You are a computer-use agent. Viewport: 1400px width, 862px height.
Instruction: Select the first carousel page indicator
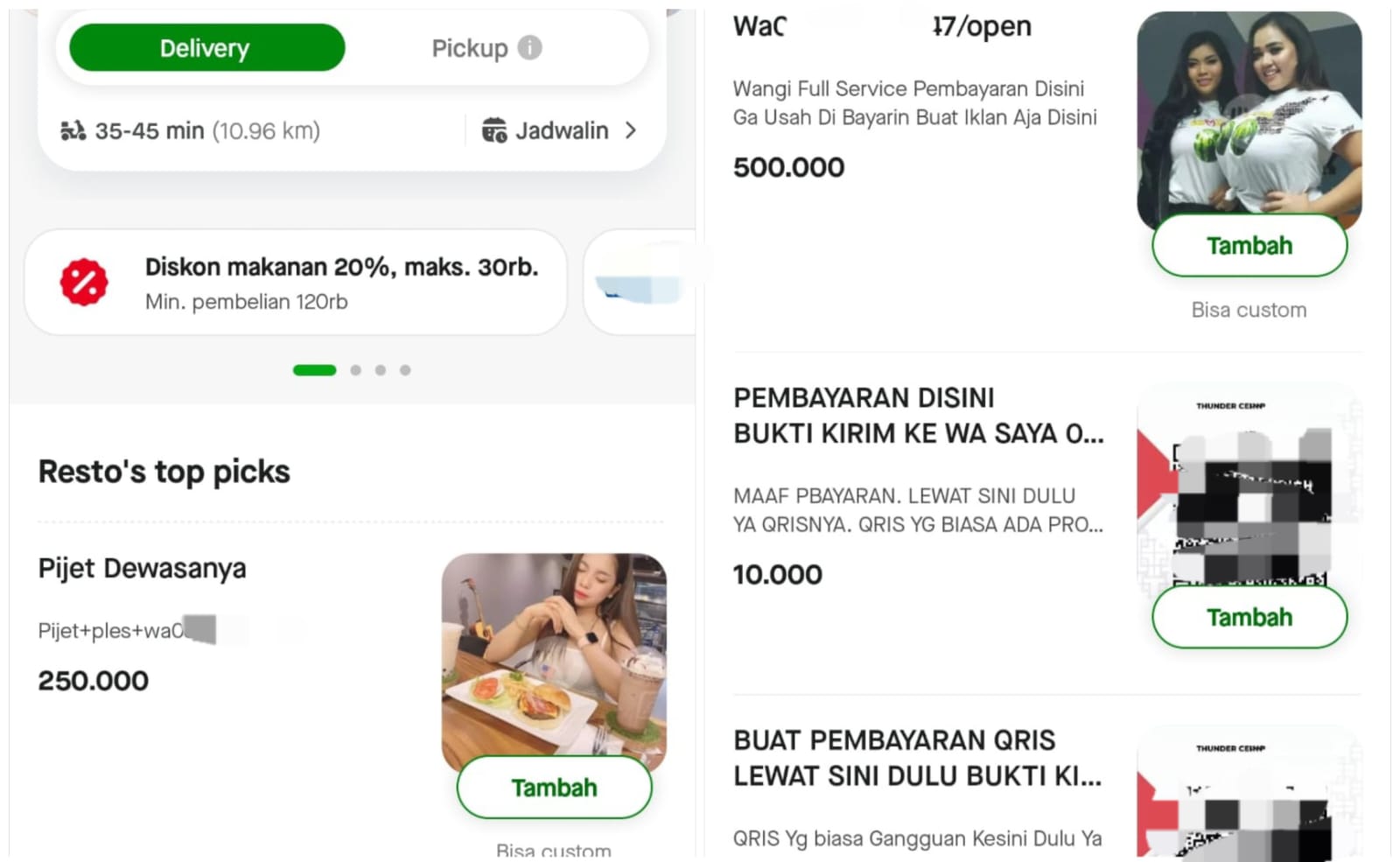point(314,370)
